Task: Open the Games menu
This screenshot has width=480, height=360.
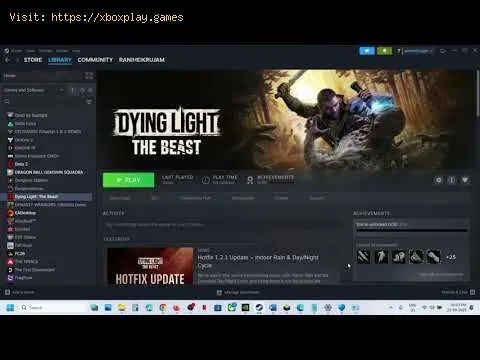Action: pos(62,51)
